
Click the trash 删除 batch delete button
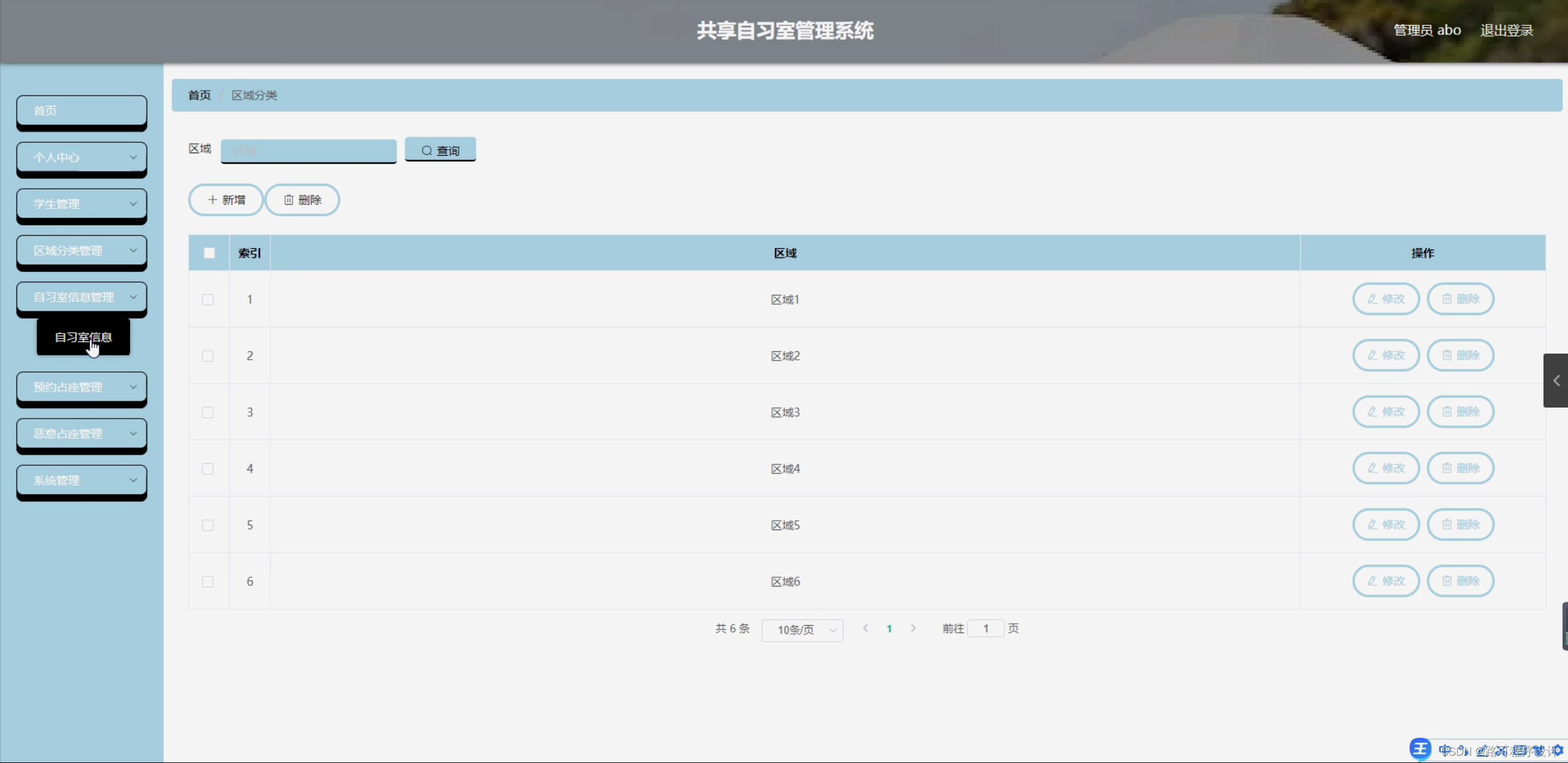point(303,200)
